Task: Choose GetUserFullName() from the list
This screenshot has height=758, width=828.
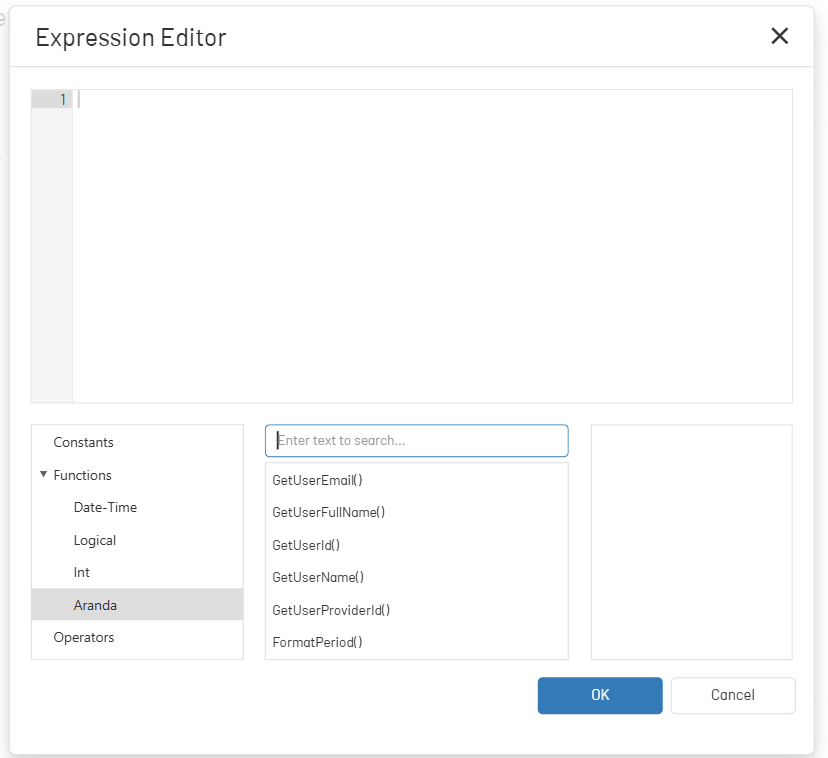Action: (x=328, y=512)
